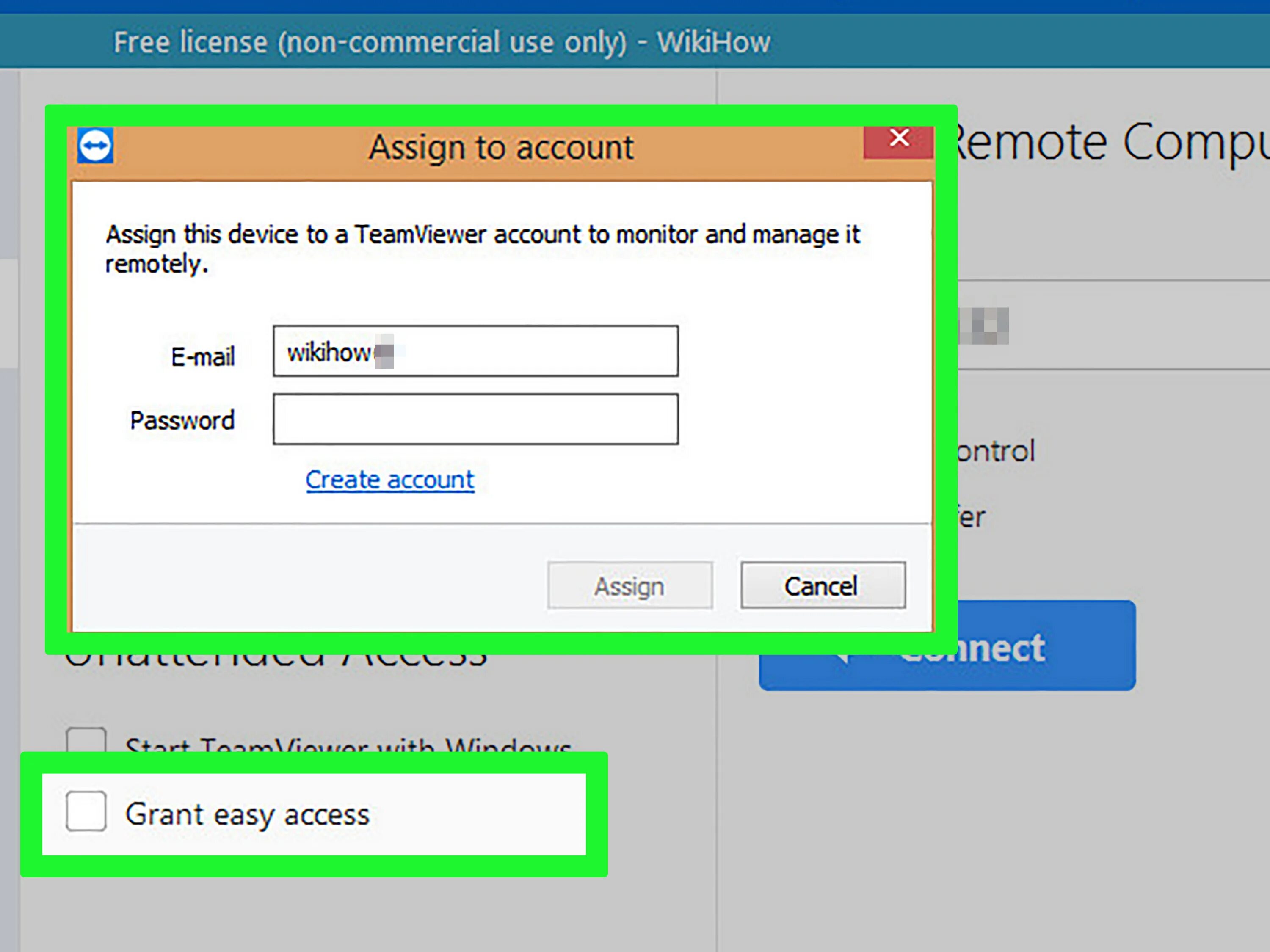Screen dimensions: 1270x952
Task: Open the Create account link
Action: (x=390, y=480)
